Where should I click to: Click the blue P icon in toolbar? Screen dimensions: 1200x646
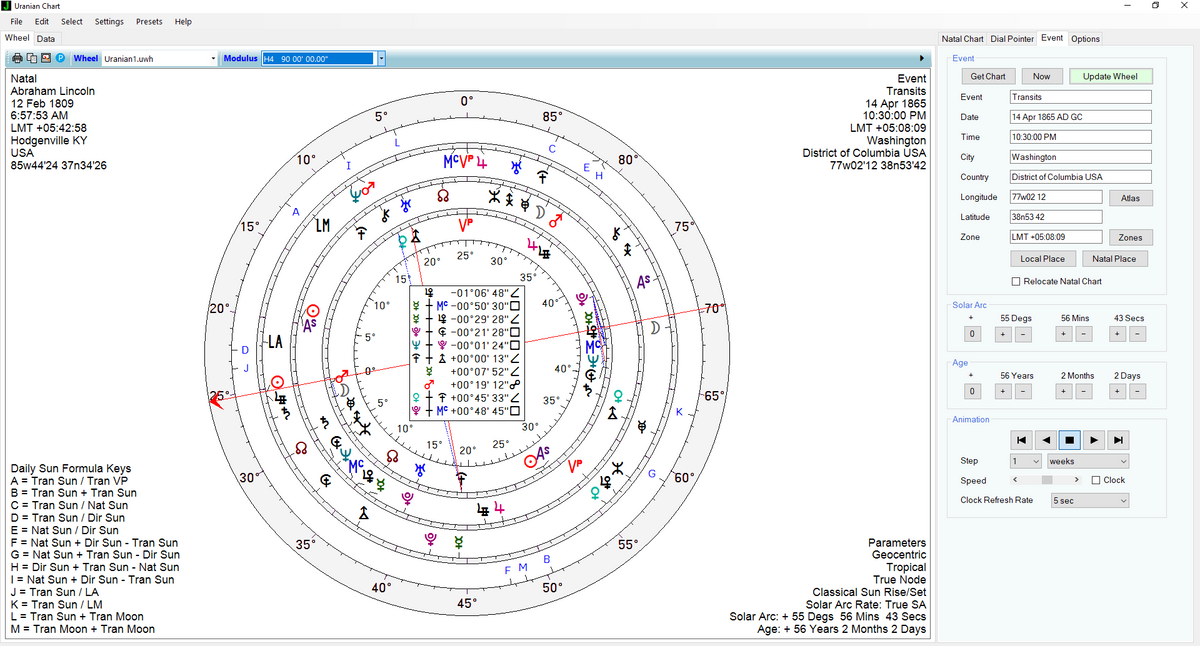click(x=60, y=59)
